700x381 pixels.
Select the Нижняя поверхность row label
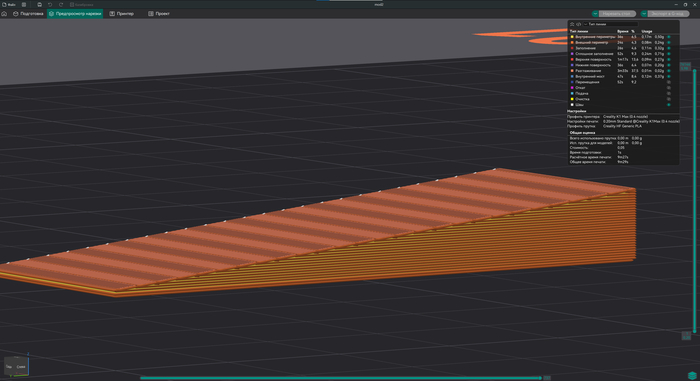593,65
